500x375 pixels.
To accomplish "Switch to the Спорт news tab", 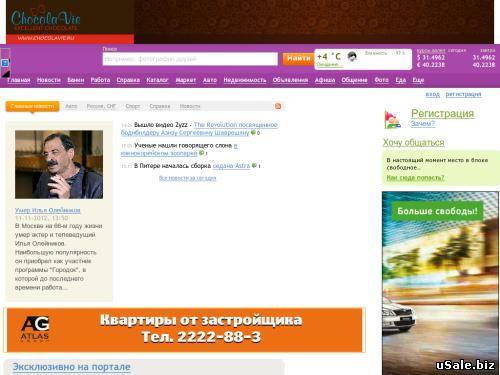I will click(x=133, y=106).
